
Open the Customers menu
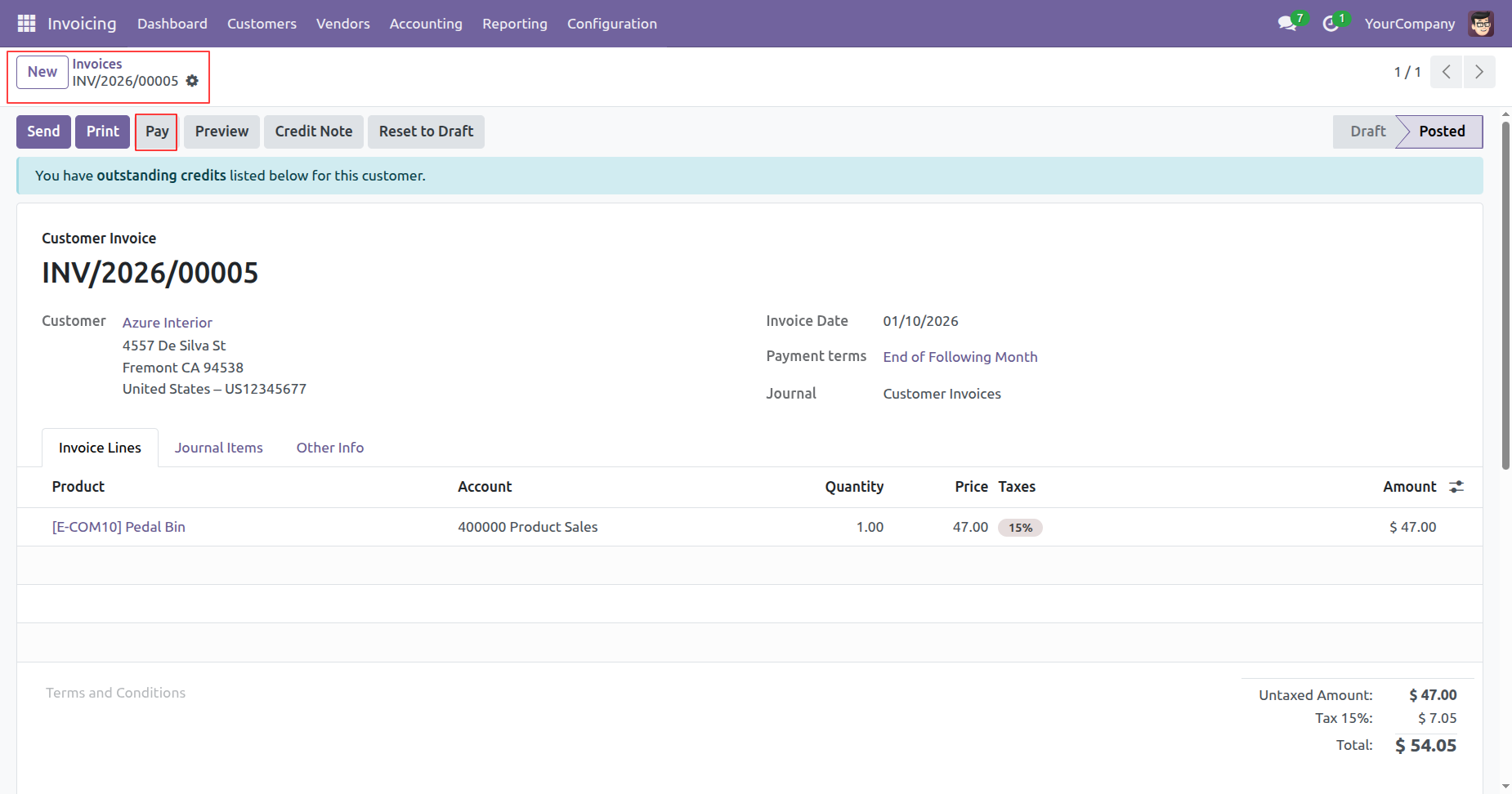[x=262, y=24]
